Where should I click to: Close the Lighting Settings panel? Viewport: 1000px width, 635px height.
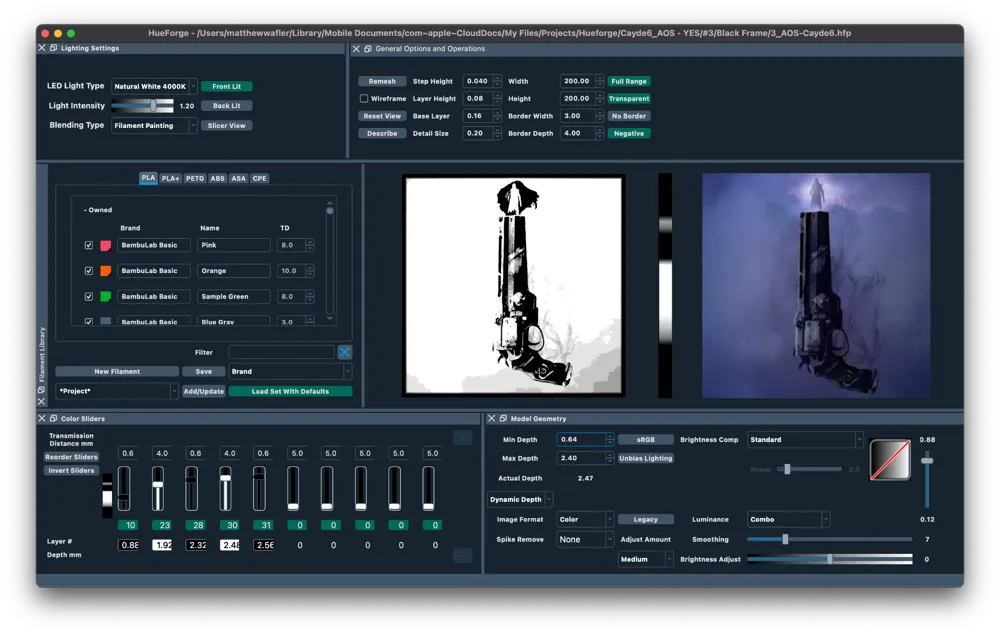[42, 48]
